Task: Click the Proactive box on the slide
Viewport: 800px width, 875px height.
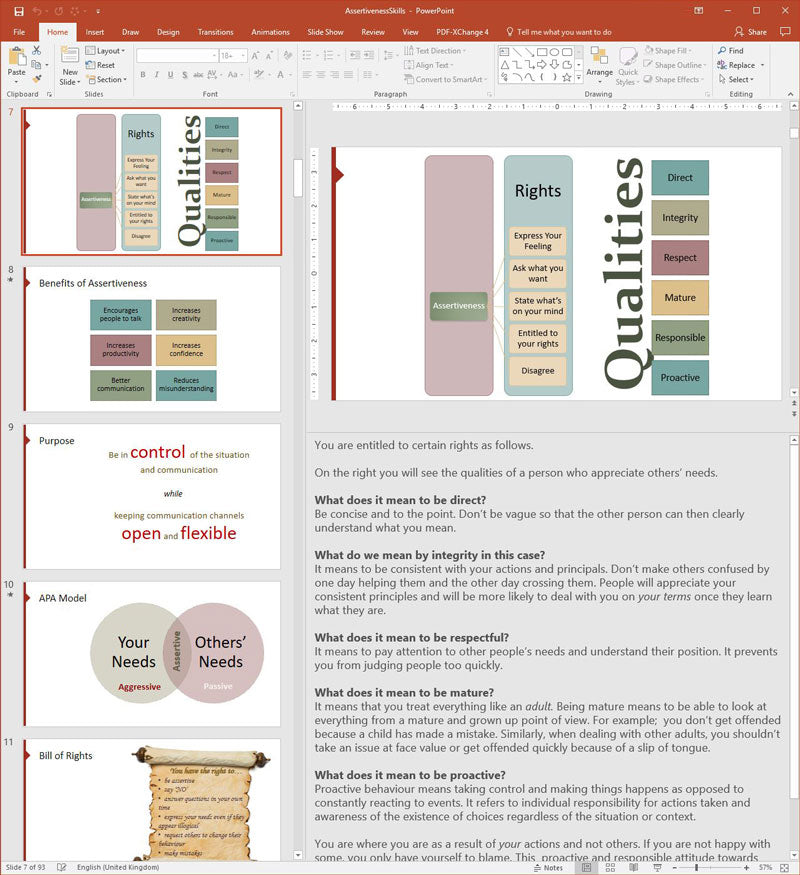Action: click(680, 378)
